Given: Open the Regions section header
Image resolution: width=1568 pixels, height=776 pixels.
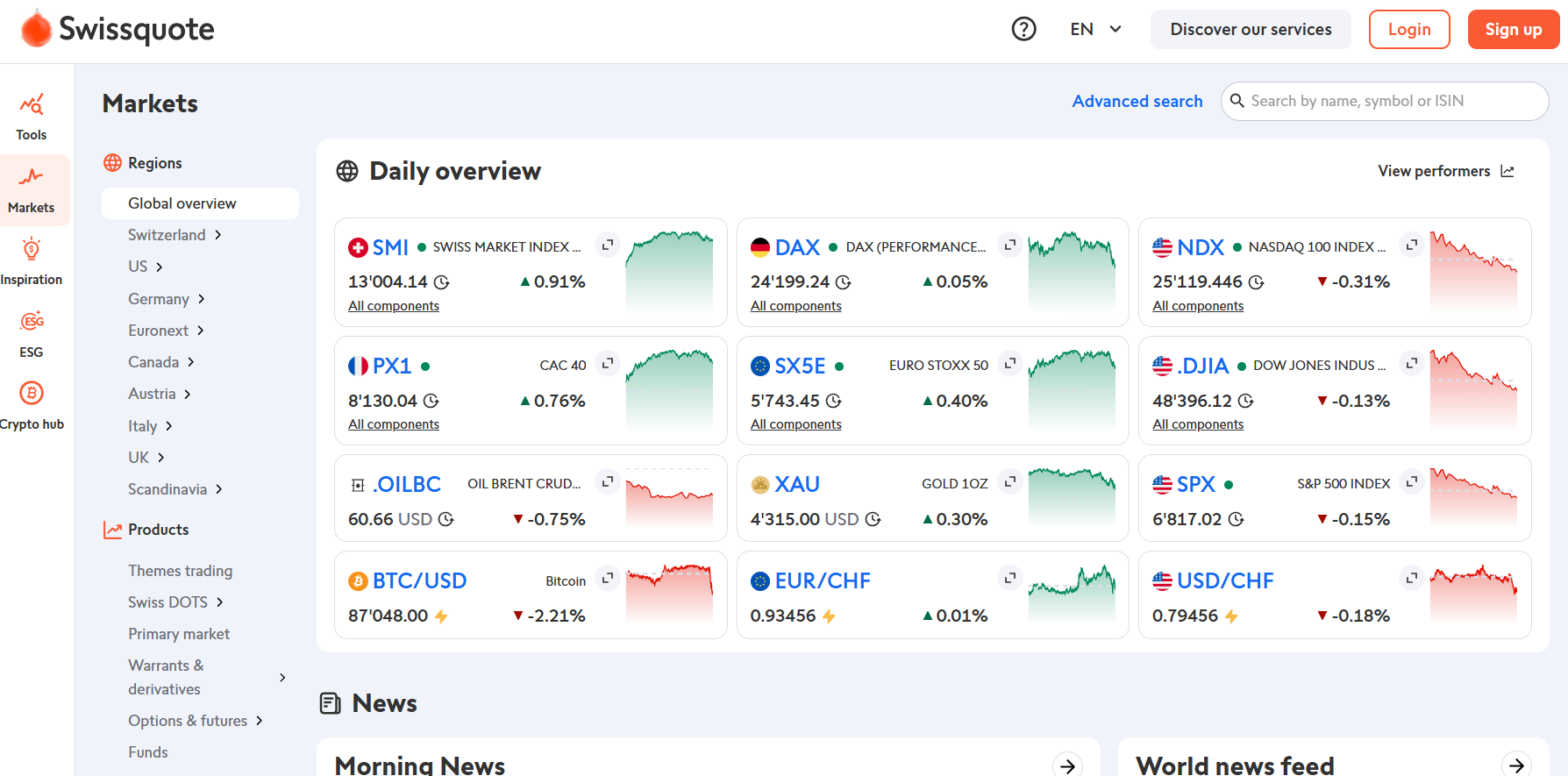Looking at the screenshot, I should pos(143,163).
